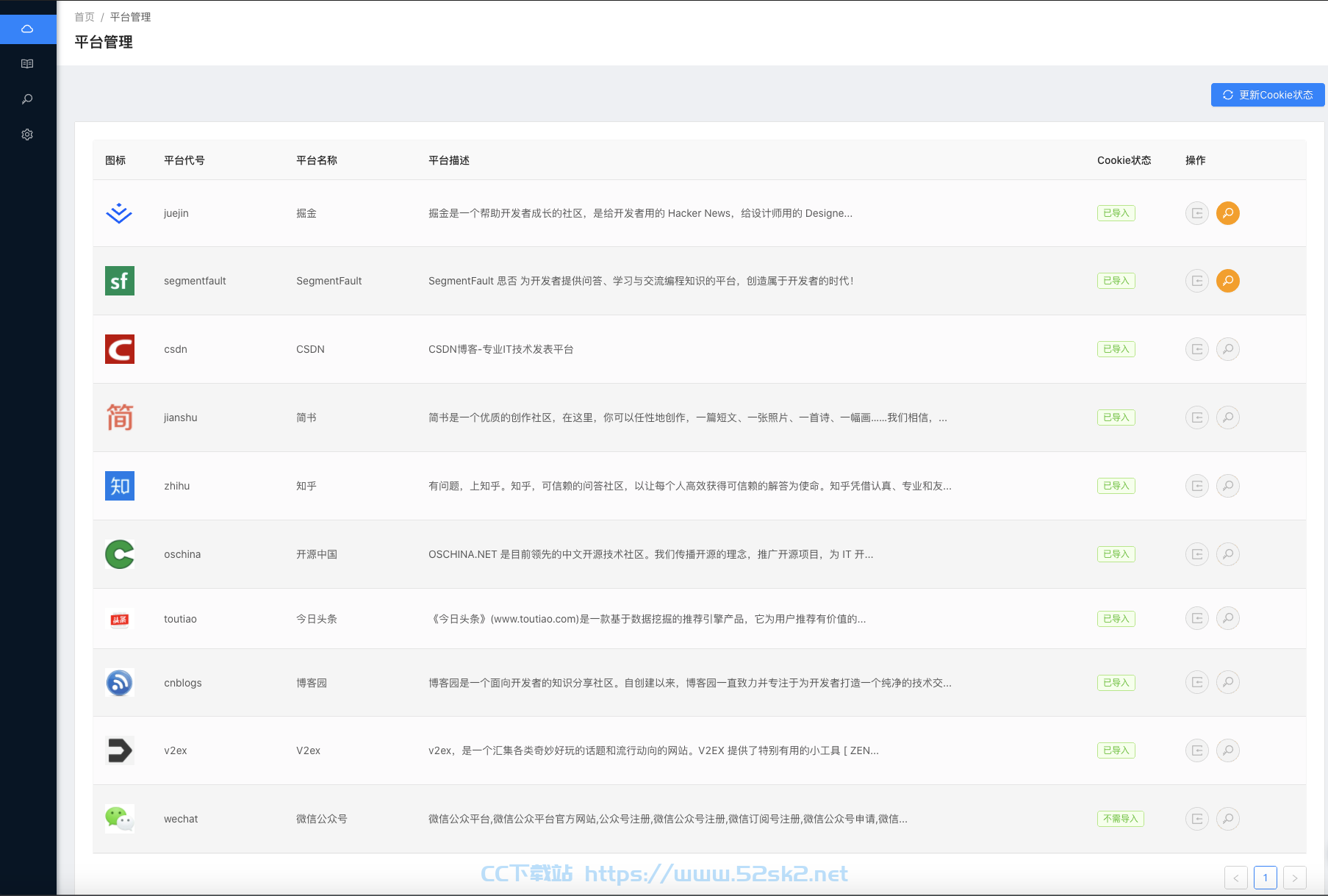Select the 微信公众号 platform name cell
The image size is (1328, 896).
(x=322, y=819)
